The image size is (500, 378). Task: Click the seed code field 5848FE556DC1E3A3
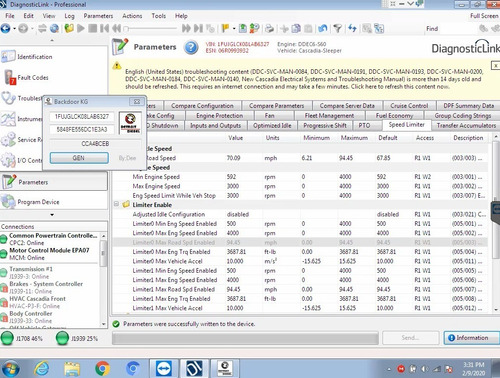pyautogui.click(x=82, y=129)
